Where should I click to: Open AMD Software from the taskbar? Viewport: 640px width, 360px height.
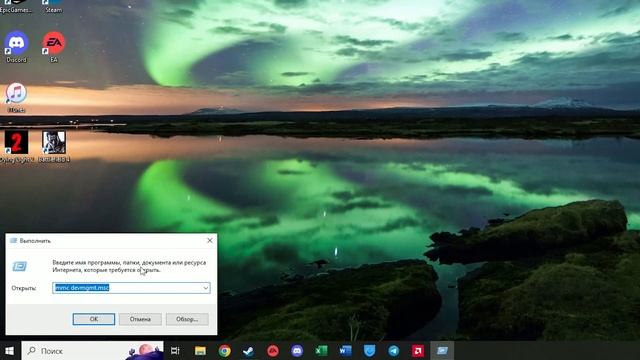(418, 351)
